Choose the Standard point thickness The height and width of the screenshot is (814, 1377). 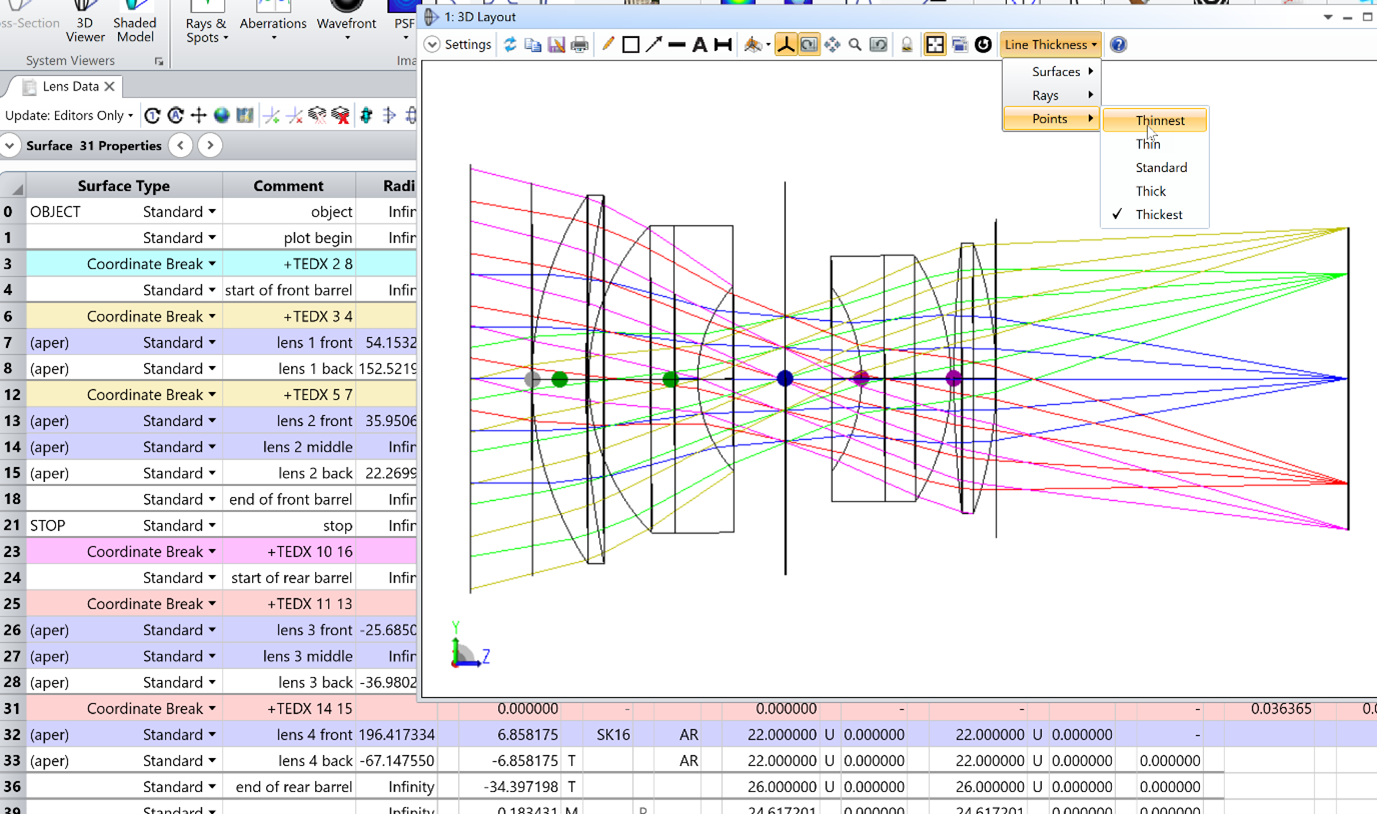point(1161,168)
